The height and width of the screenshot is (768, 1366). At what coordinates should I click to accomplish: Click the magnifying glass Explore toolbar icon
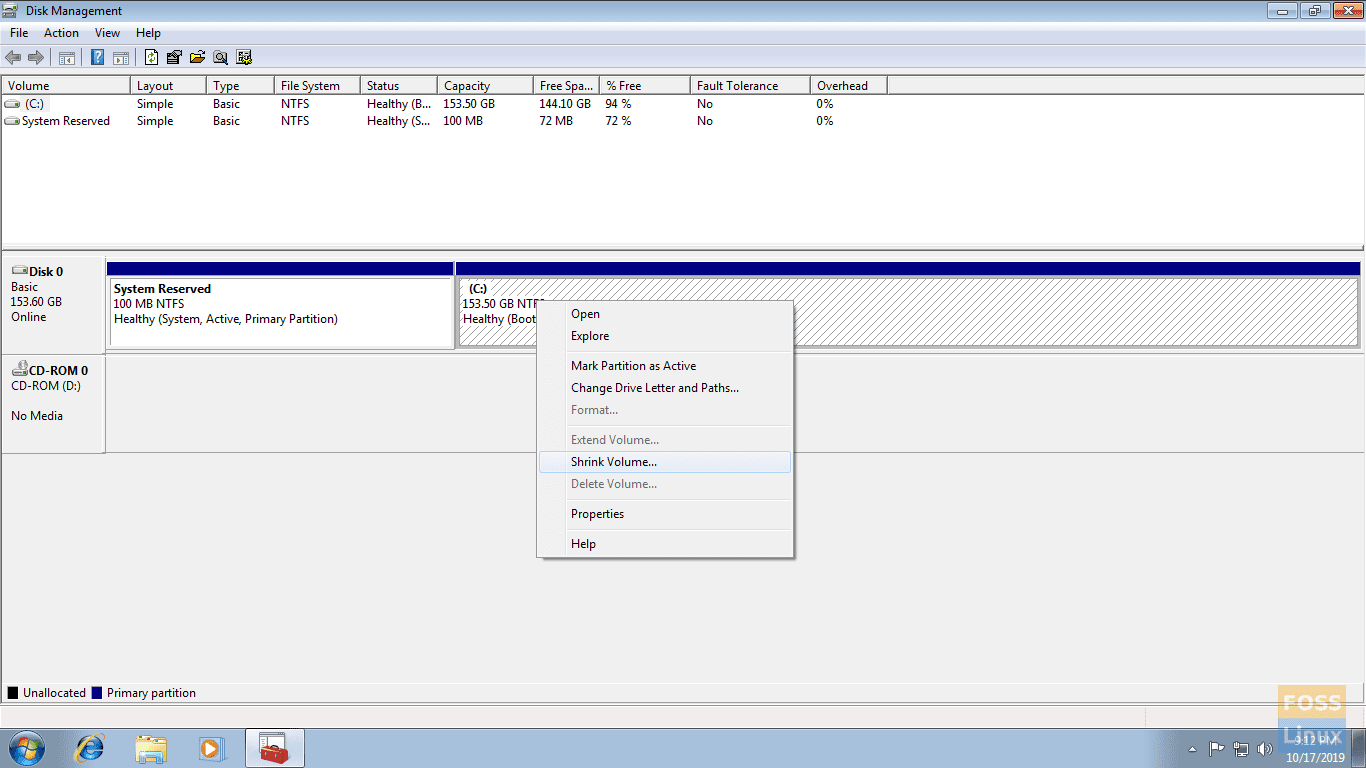[x=220, y=57]
